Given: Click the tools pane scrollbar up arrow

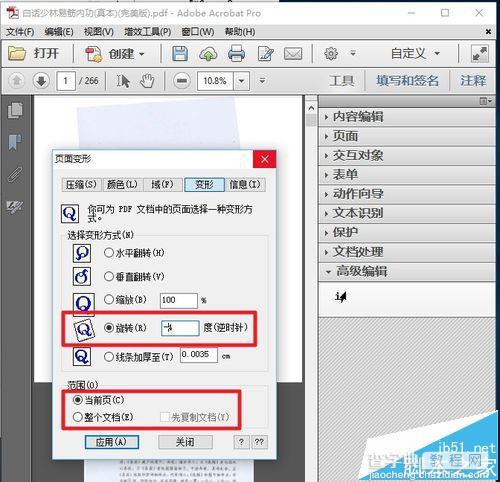Looking at the screenshot, I should click(x=311, y=108).
